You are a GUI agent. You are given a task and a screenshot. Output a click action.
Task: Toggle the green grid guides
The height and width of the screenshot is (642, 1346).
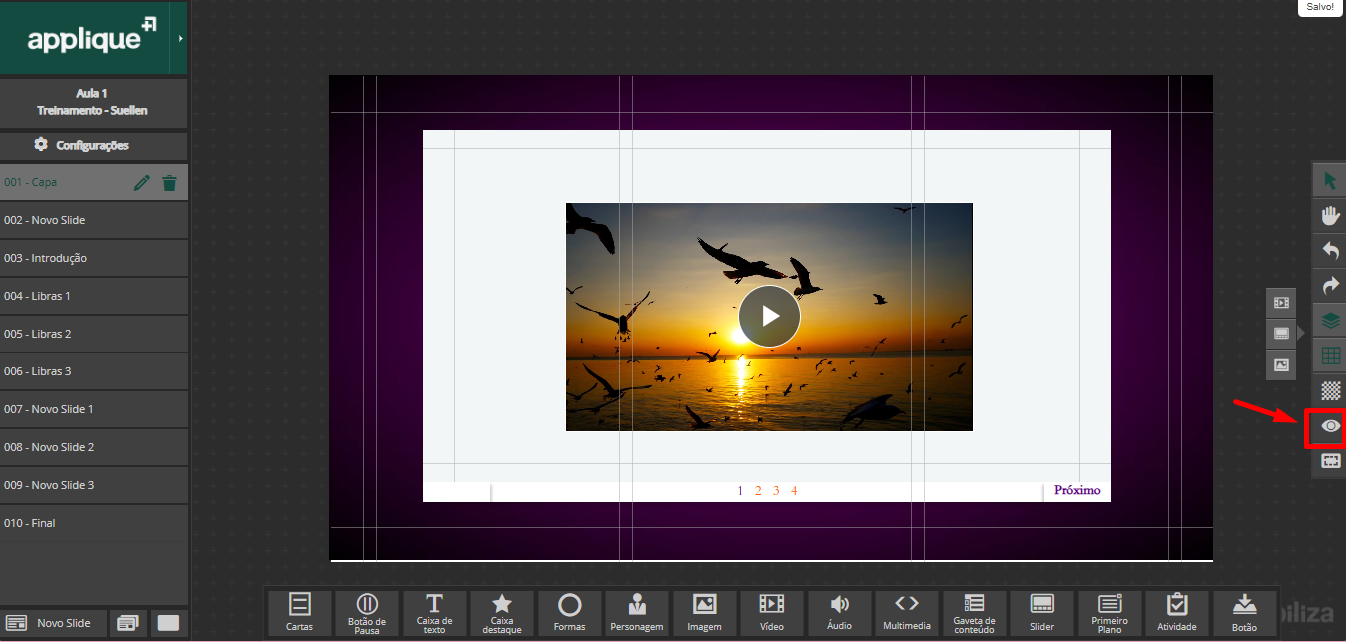tap(1329, 356)
